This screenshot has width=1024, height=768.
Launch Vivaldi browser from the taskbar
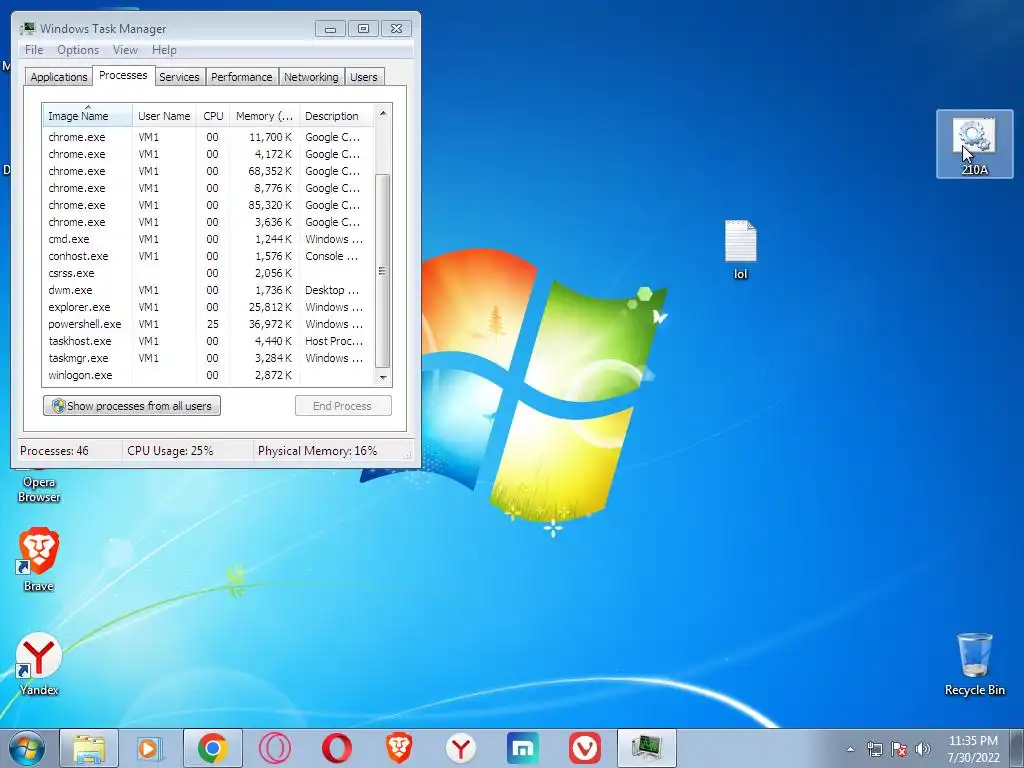(x=585, y=748)
